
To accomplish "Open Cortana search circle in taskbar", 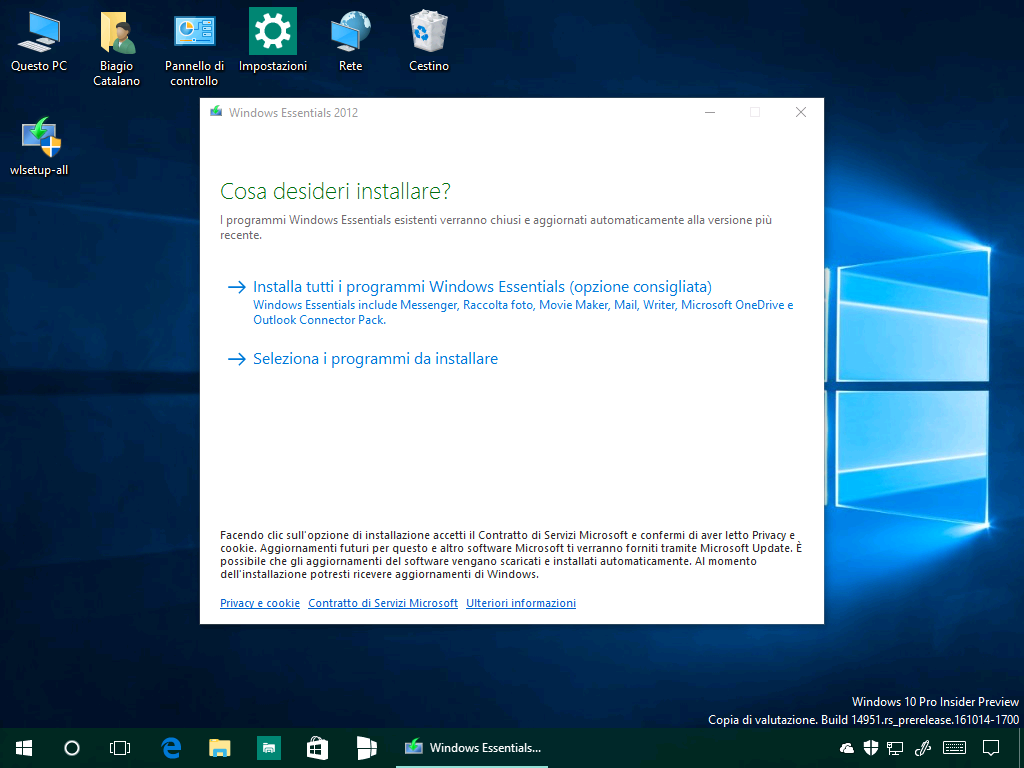I will click(x=72, y=748).
